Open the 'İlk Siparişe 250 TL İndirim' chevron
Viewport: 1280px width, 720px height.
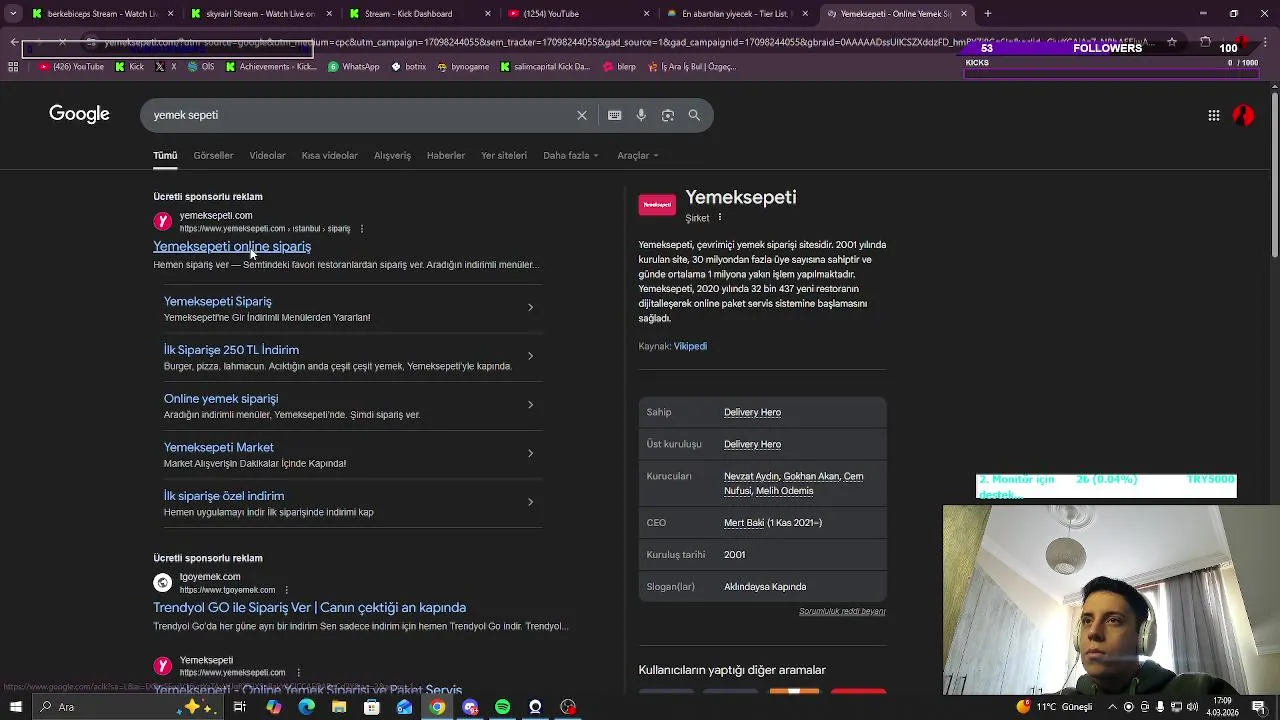[x=530, y=356]
